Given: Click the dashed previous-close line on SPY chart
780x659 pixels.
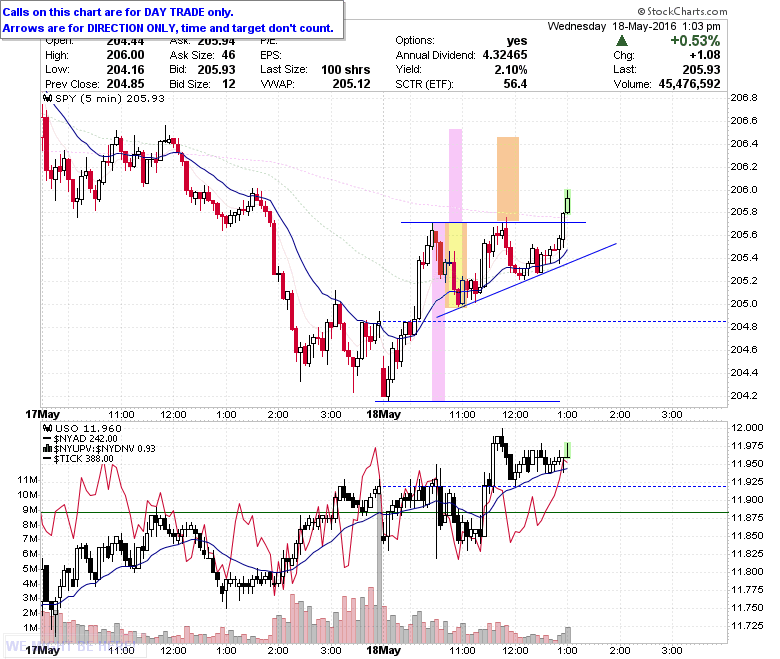Looking at the screenshot, I should click(555, 322).
